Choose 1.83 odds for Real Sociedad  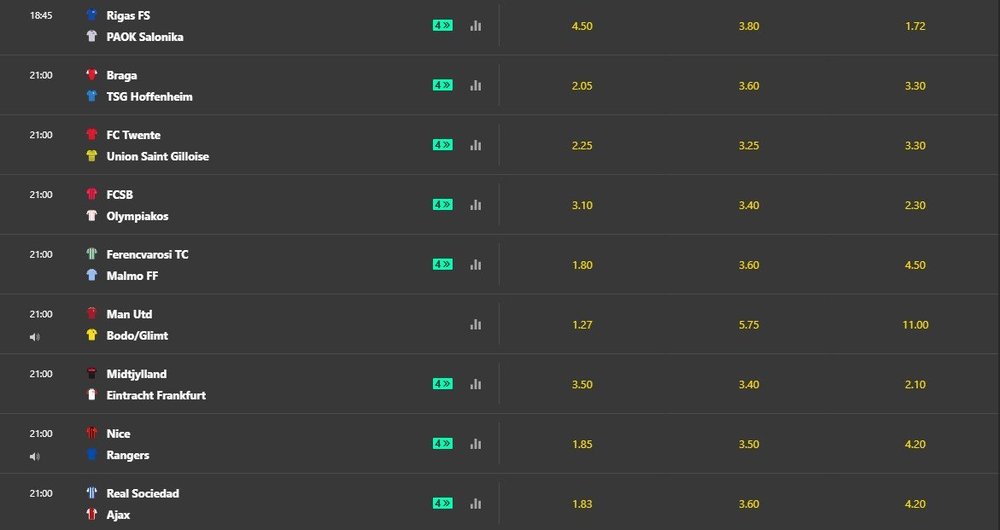pos(582,504)
